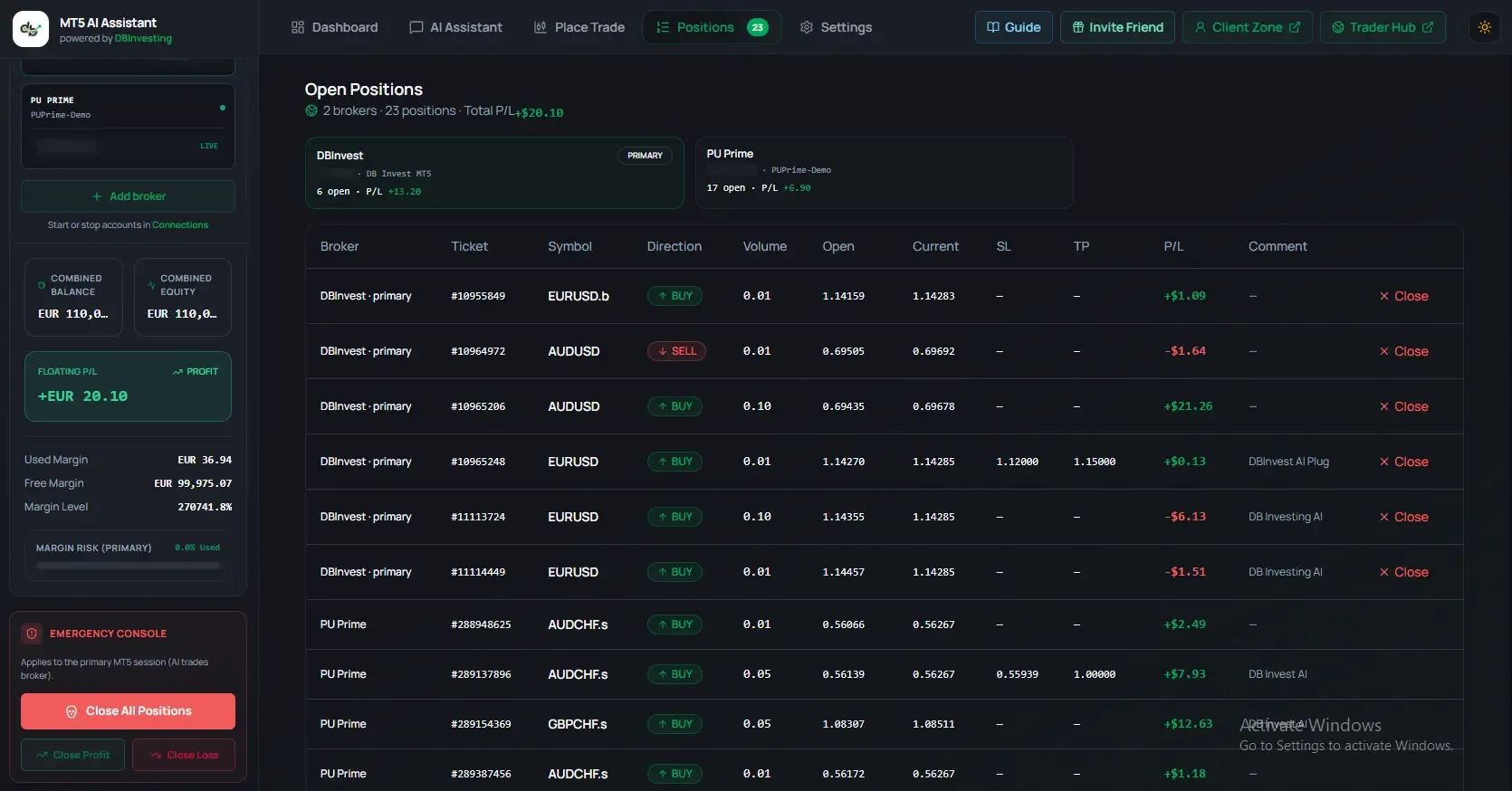Open the Client Zone link
This screenshot has width=1512, height=791.
(x=1247, y=27)
